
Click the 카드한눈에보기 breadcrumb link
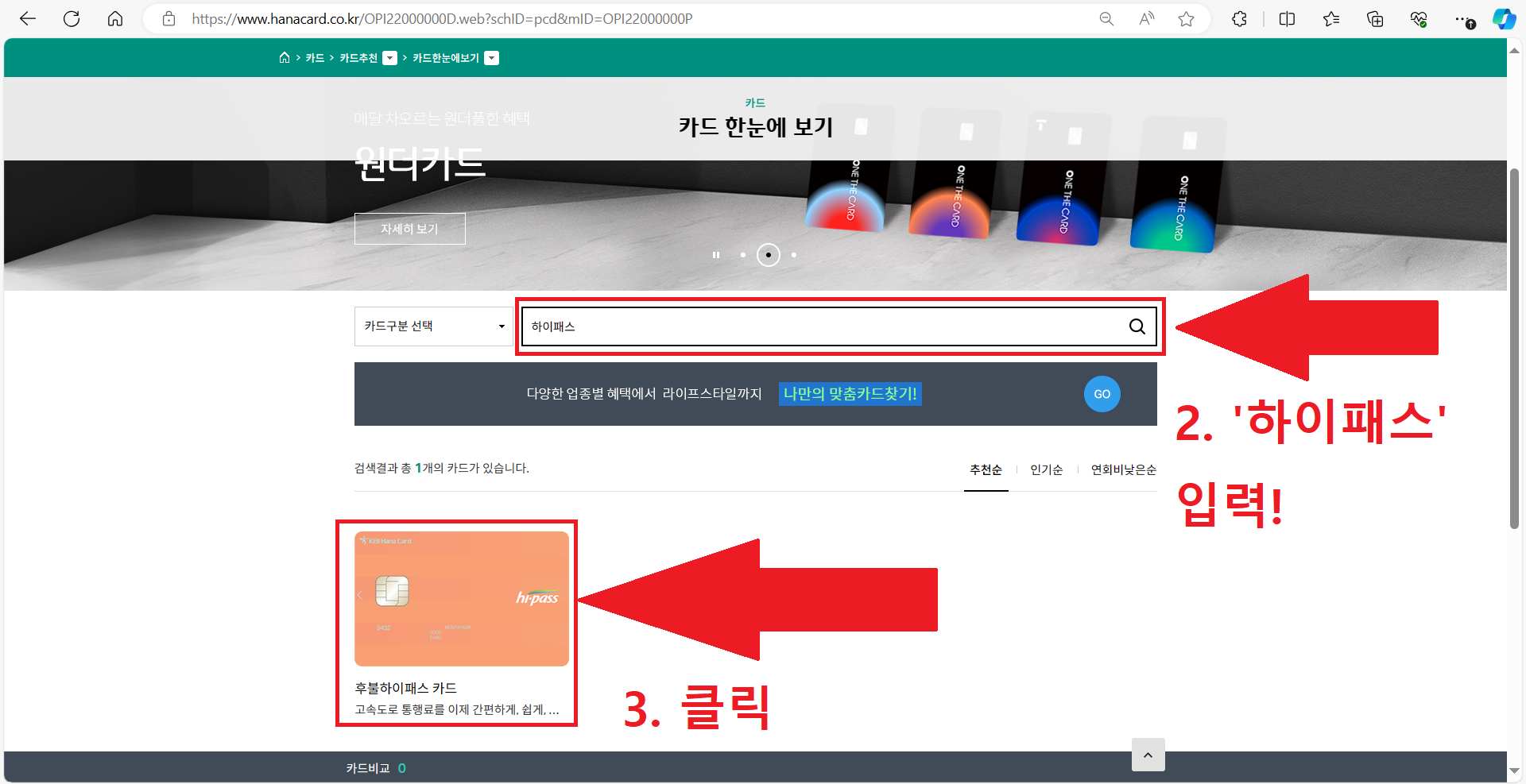[446, 58]
